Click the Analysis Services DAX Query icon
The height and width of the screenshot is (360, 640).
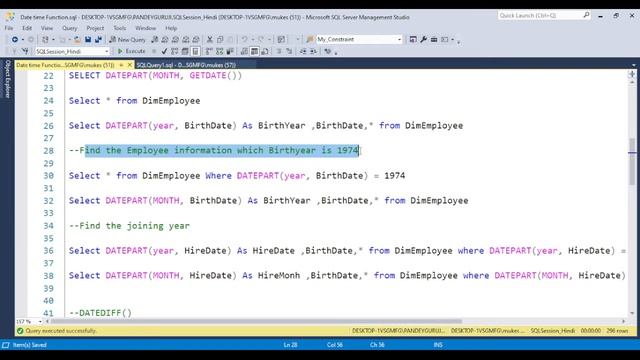(196, 40)
